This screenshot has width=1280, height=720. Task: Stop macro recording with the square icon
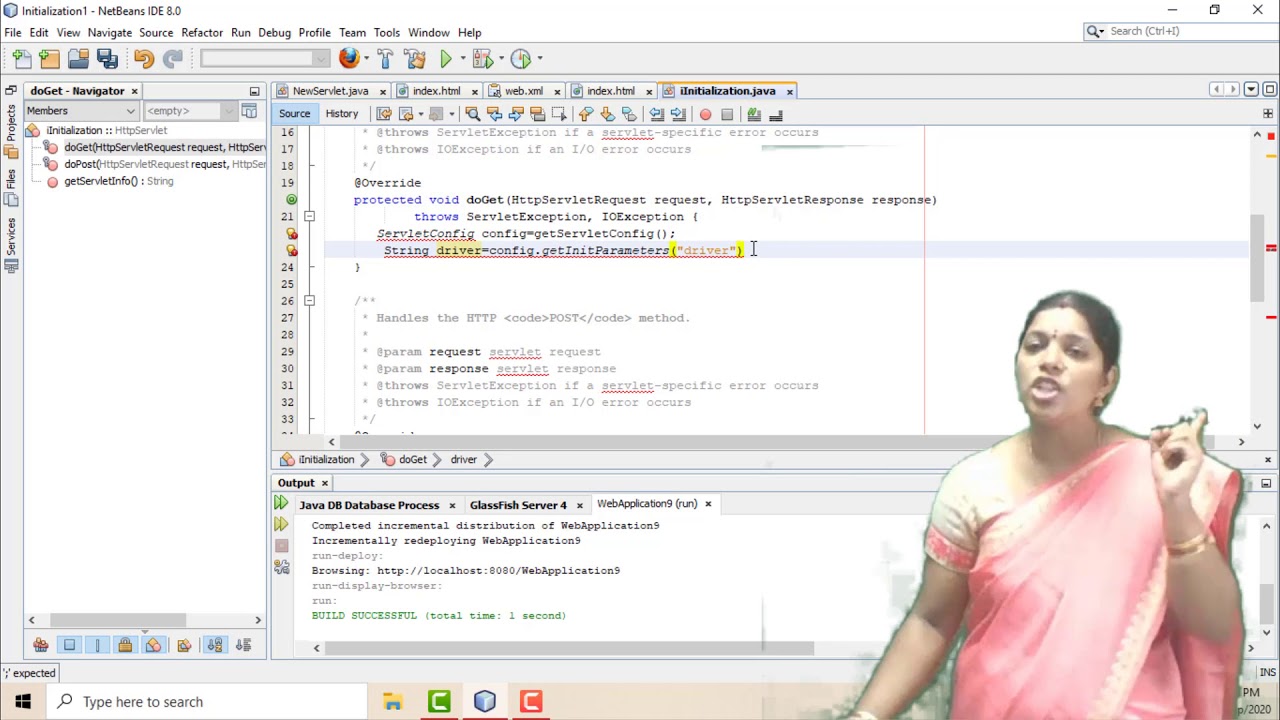(x=727, y=114)
